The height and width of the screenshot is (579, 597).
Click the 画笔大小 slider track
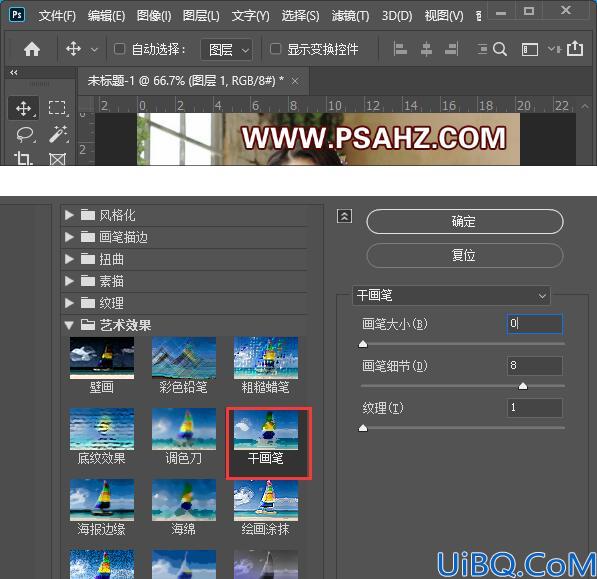point(463,344)
